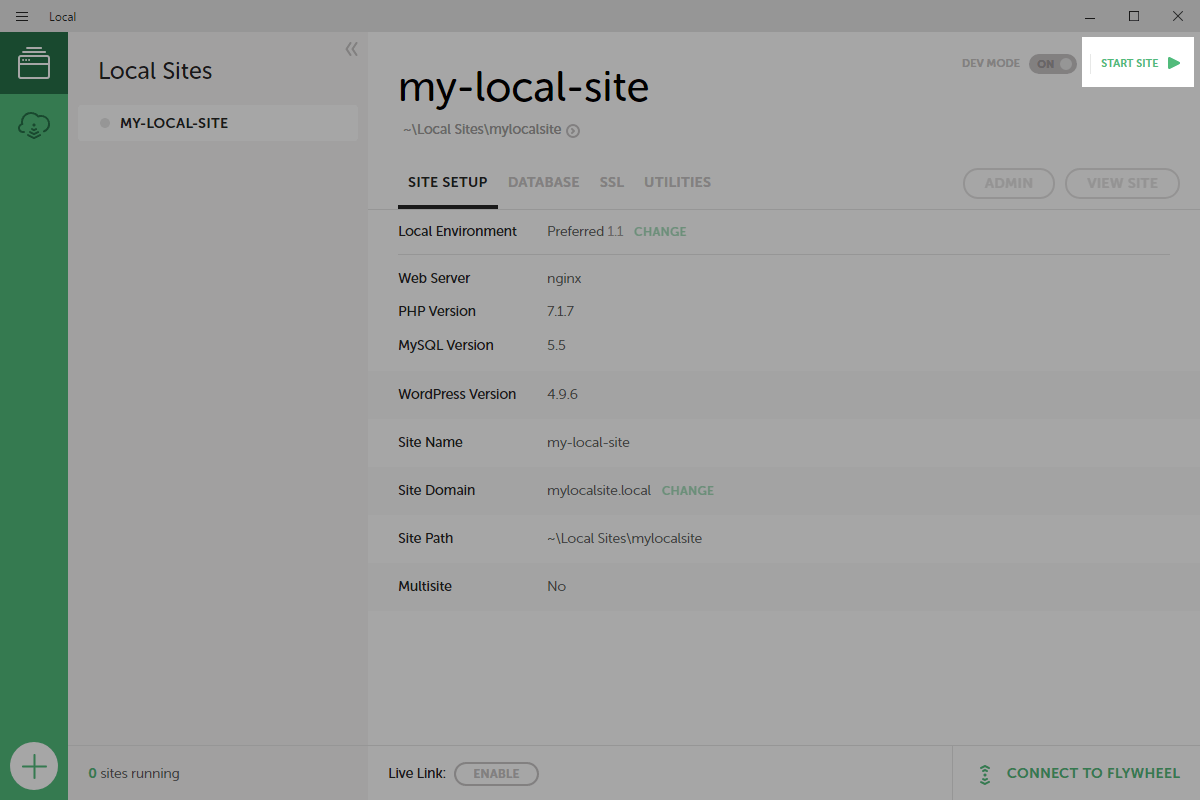Minimize the Local window
Viewport: 1200px width, 800px height.
[x=1089, y=16]
